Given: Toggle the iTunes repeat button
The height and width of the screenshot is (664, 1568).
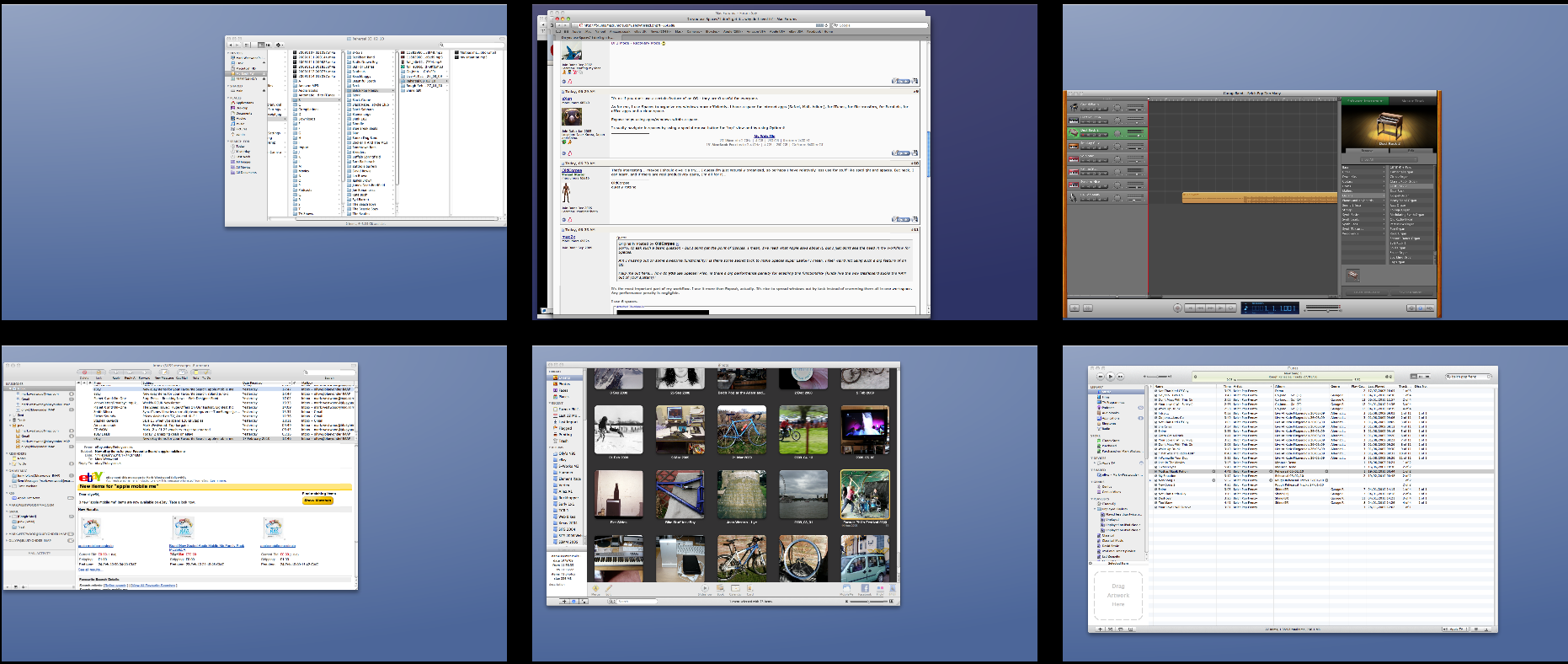Looking at the screenshot, I should click(x=1121, y=629).
